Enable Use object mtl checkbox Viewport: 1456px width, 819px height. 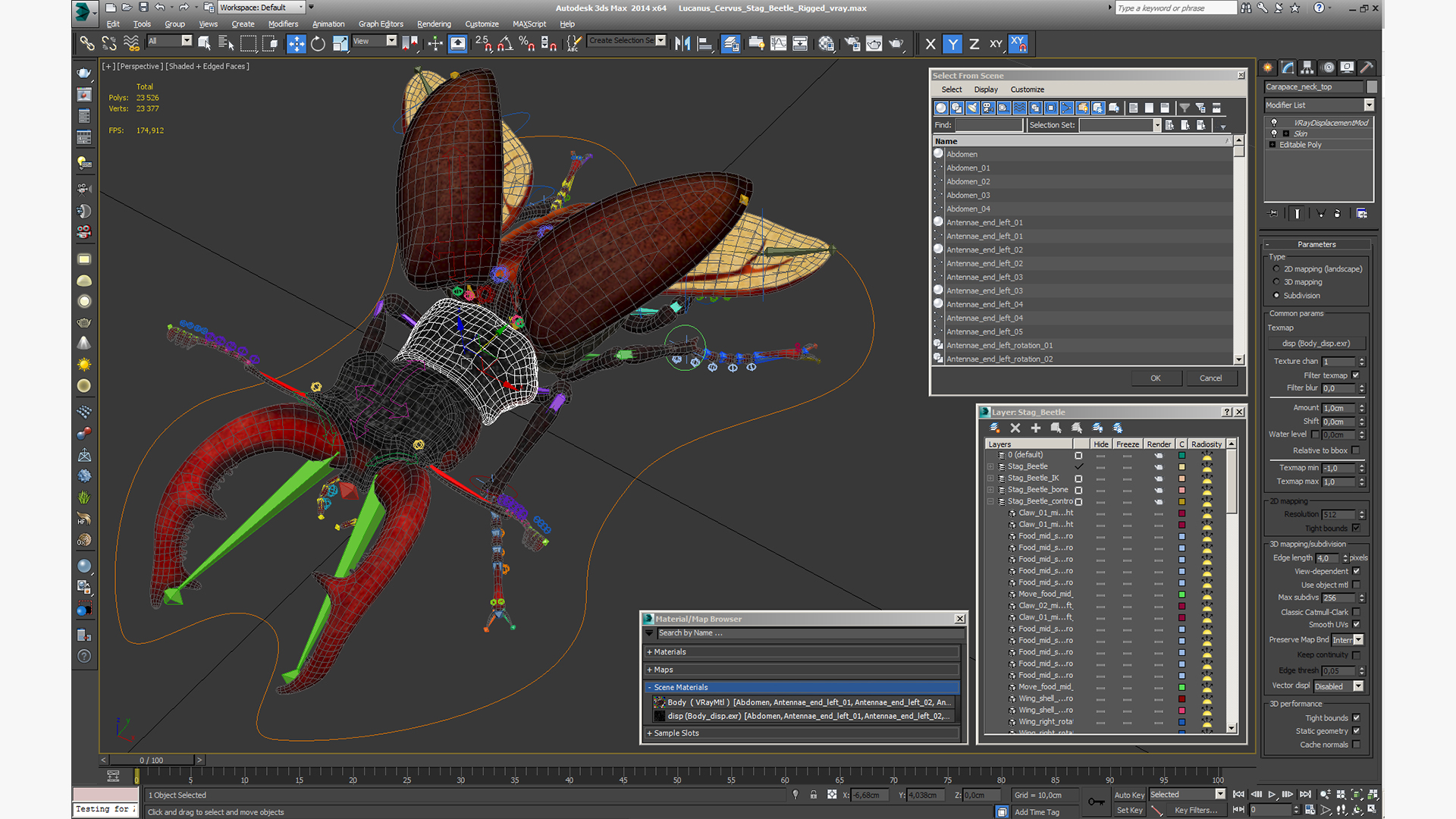tap(1356, 585)
